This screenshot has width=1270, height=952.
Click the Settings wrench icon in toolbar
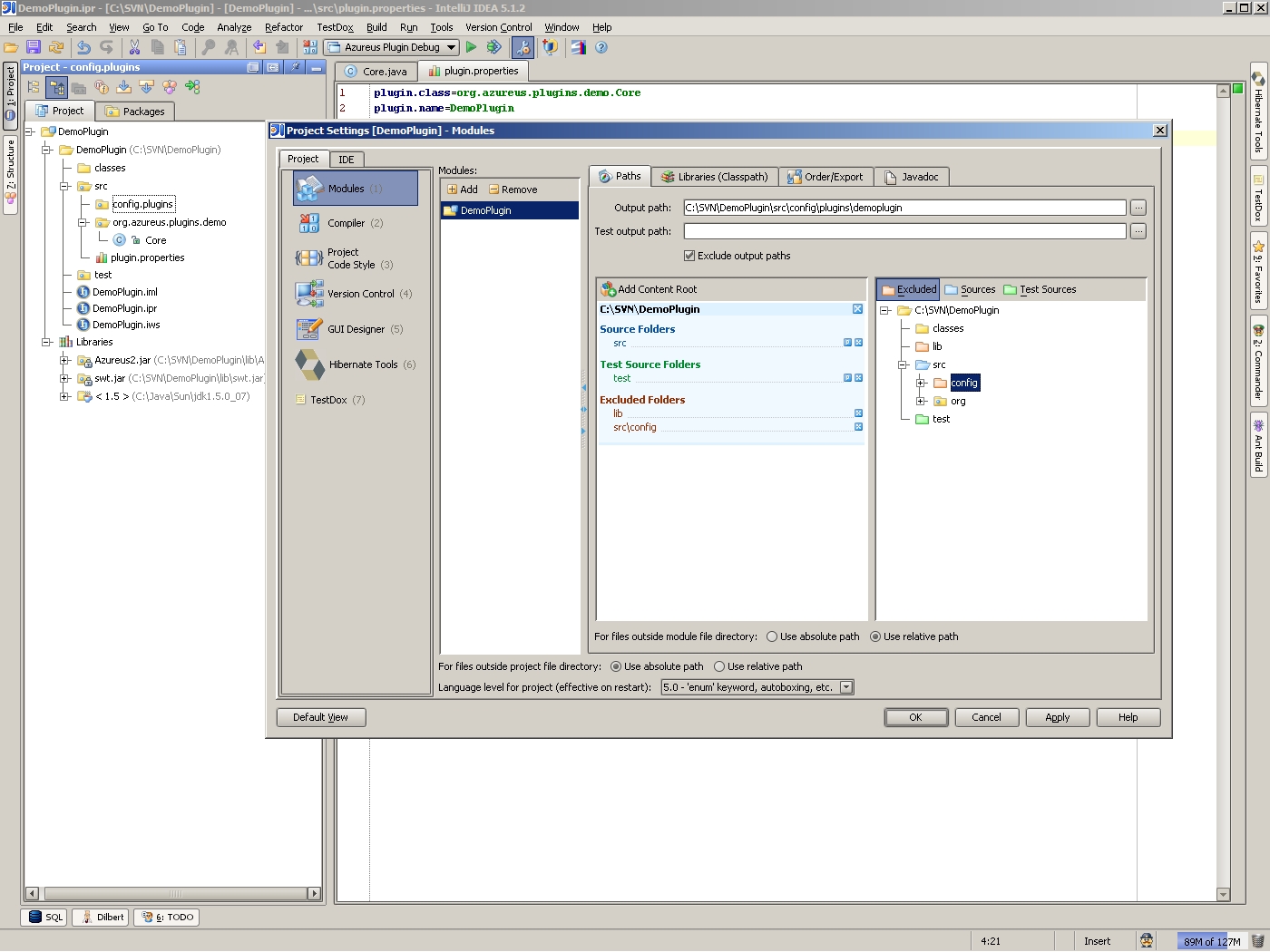(523, 47)
